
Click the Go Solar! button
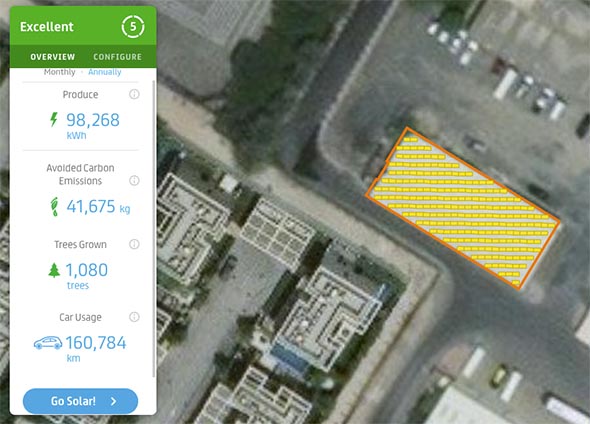[x=81, y=401]
